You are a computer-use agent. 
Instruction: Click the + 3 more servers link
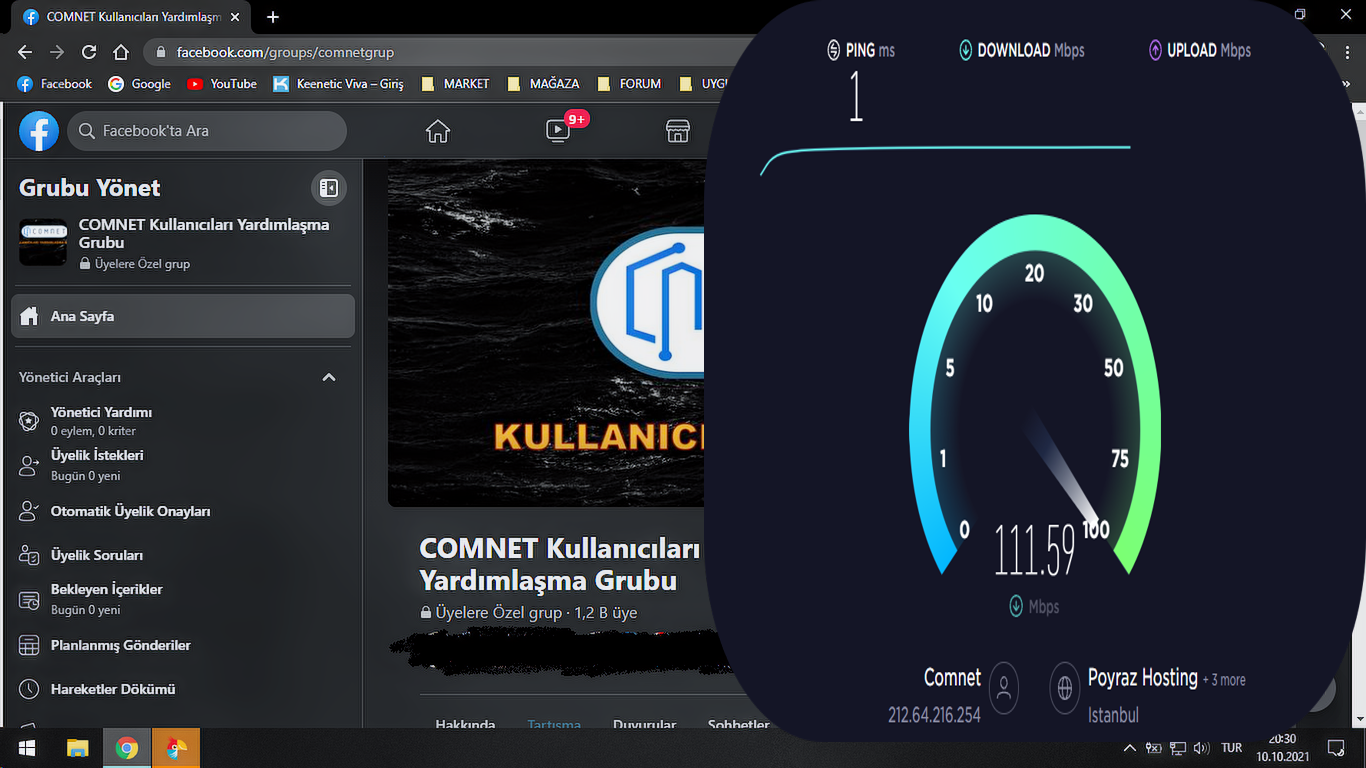1224,680
